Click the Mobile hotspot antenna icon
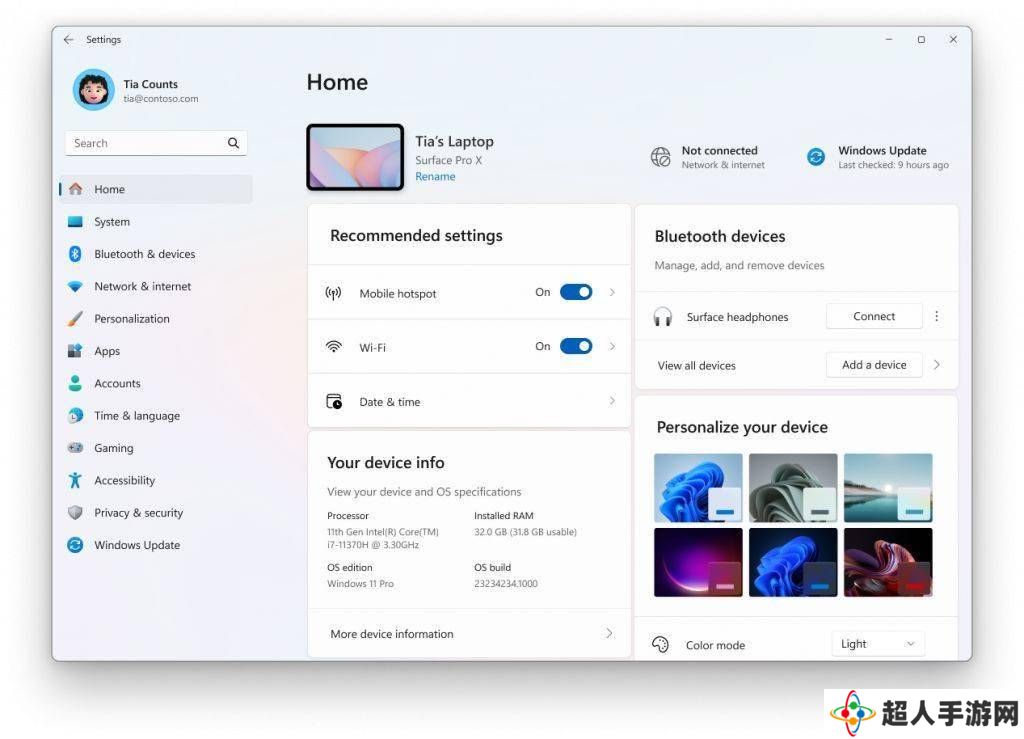The image size is (1024, 739). [334, 293]
